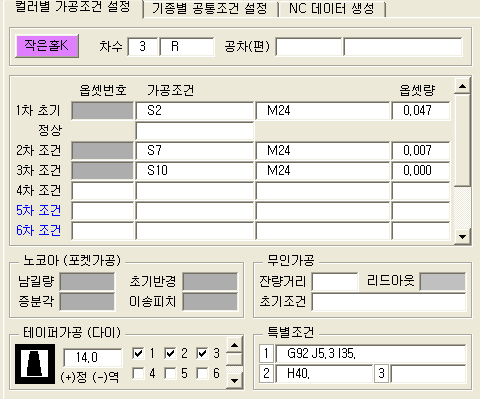This screenshot has height=399, width=480.
Task: Switch to 컬러별 가공조건 설정 tab
Action: tap(73, 7)
